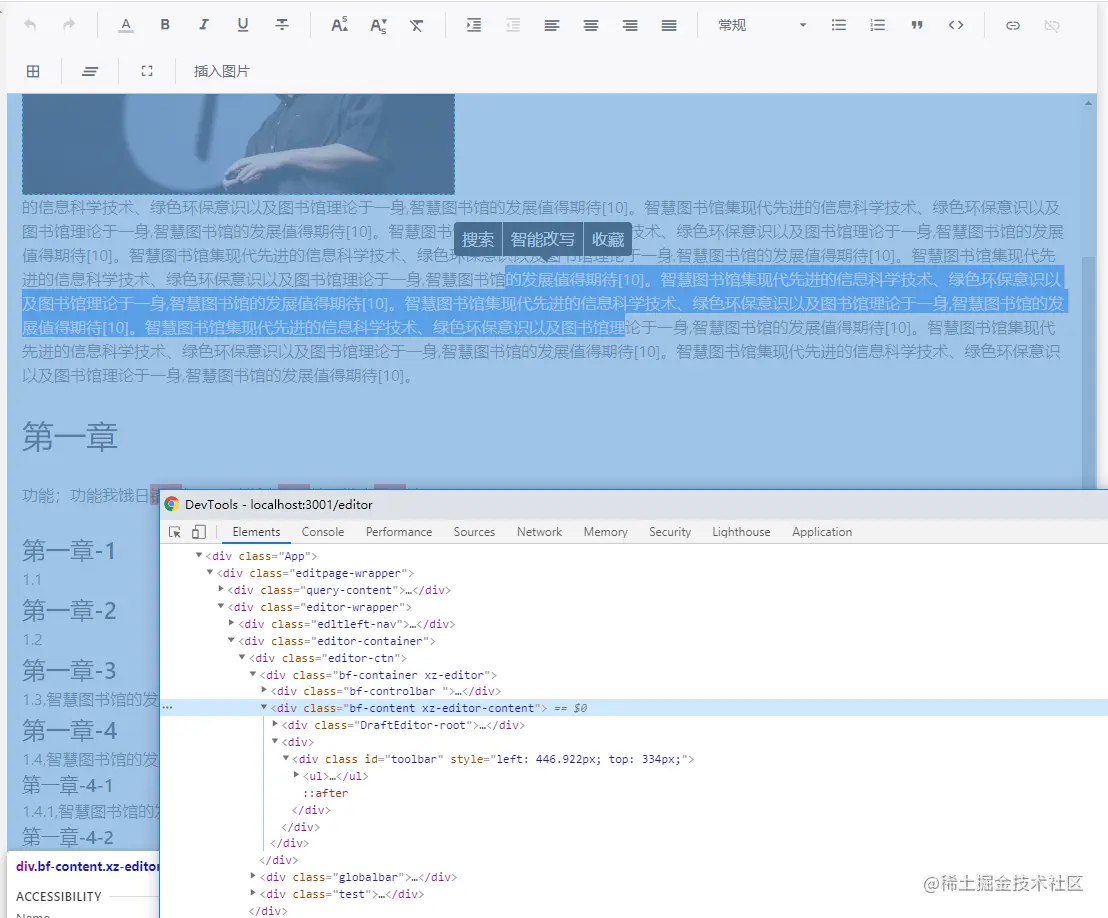Toggle underline formatting
This screenshot has width=1108, height=918.
pyautogui.click(x=242, y=25)
